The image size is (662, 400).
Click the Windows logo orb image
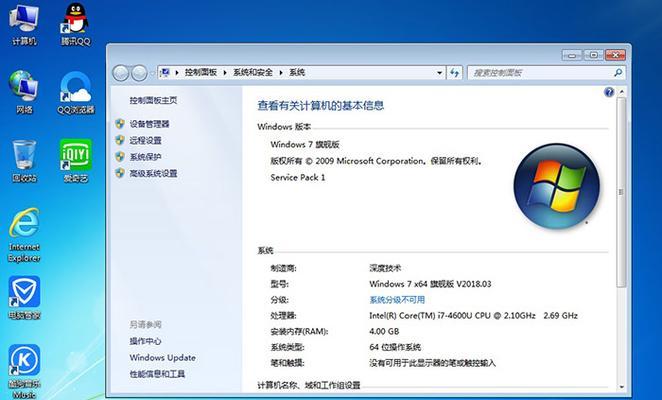point(556,186)
